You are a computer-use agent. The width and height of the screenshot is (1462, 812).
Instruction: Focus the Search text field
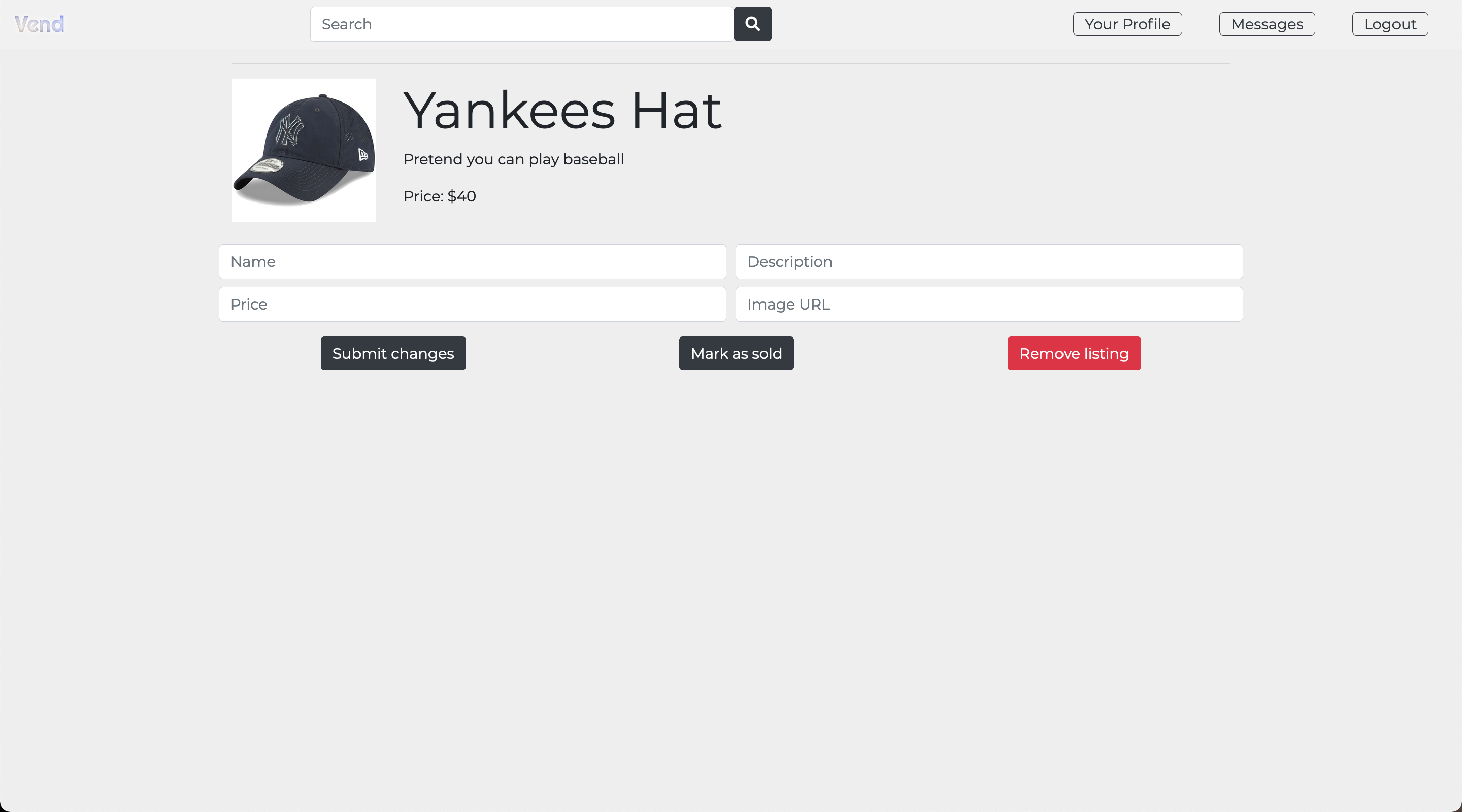point(521,24)
